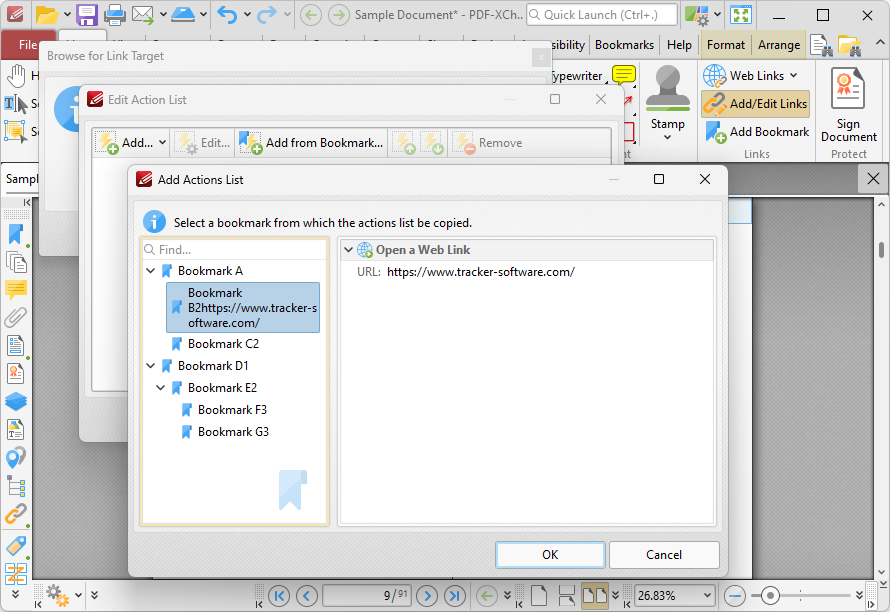Open the Comments pane sidebar icon
This screenshot has height=612, width=890.
[16, 290]
